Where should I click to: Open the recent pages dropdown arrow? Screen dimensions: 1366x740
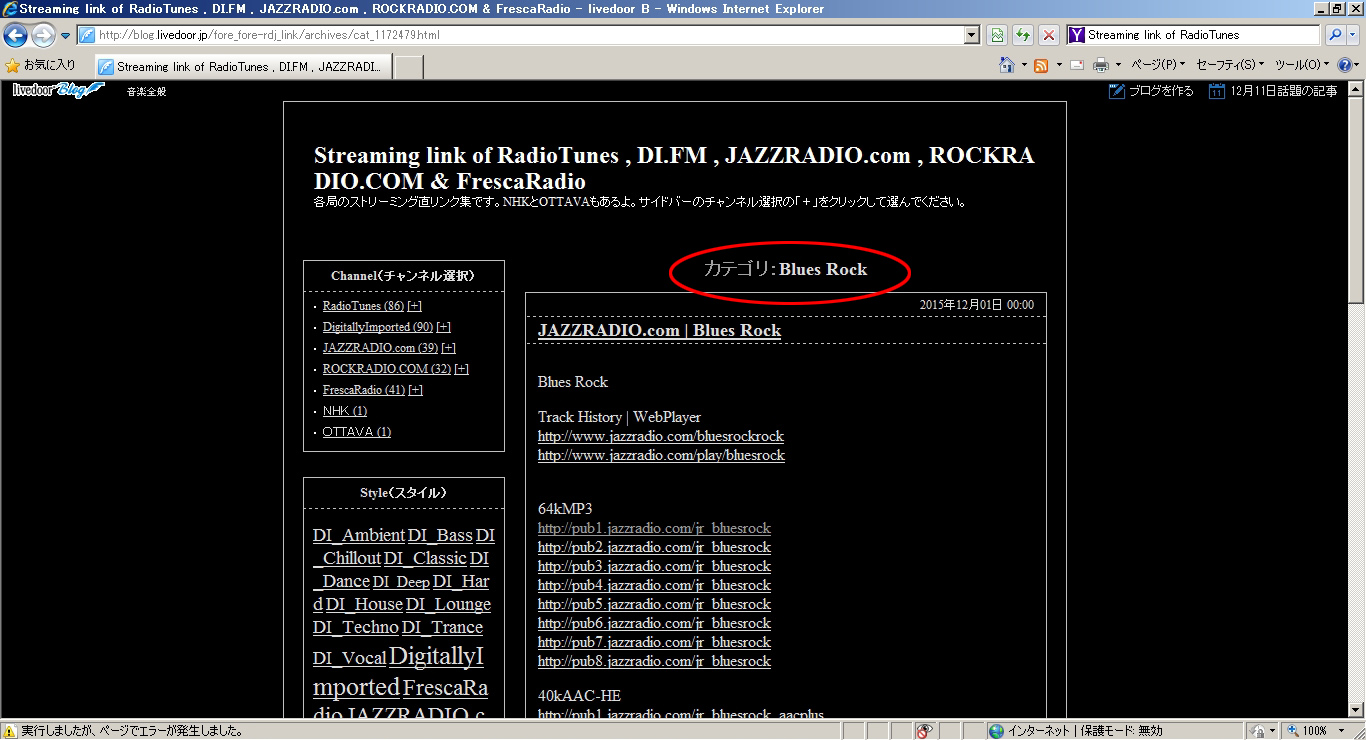pos(66,36)
